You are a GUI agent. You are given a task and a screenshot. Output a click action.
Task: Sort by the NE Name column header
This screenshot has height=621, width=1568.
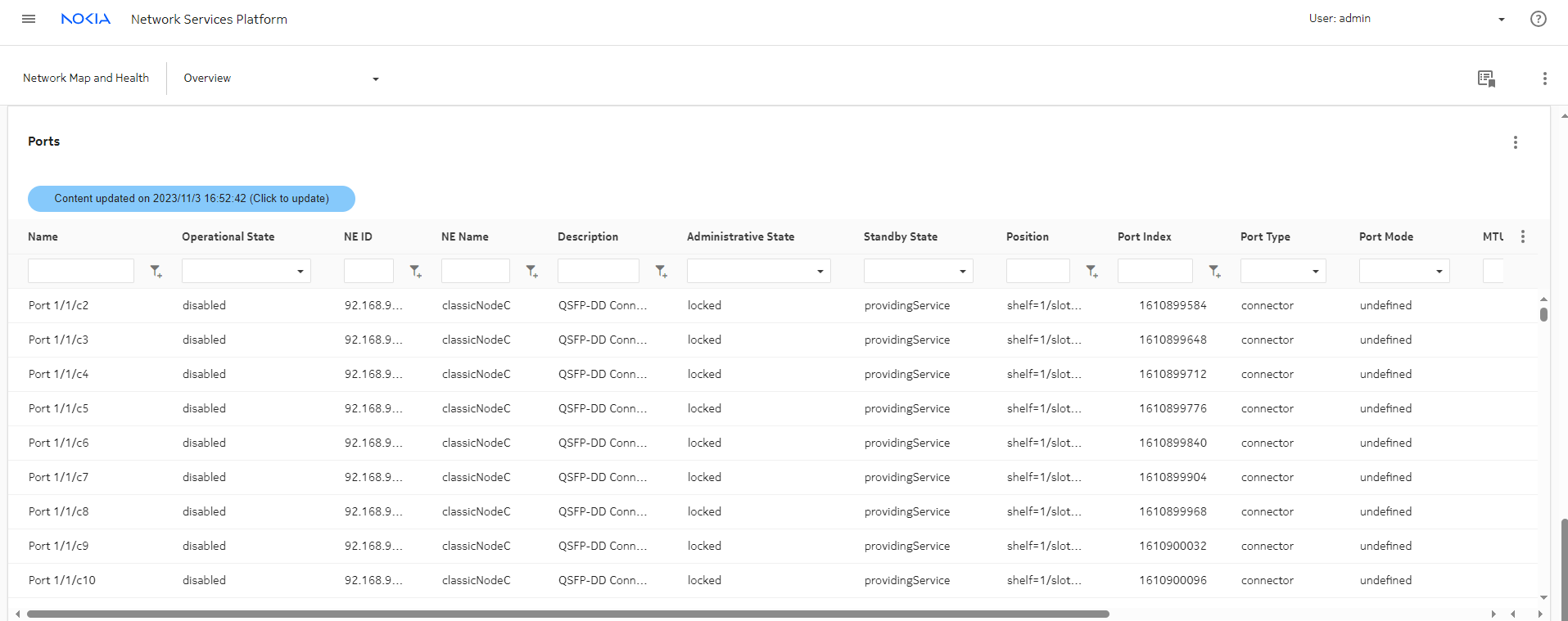464,236
